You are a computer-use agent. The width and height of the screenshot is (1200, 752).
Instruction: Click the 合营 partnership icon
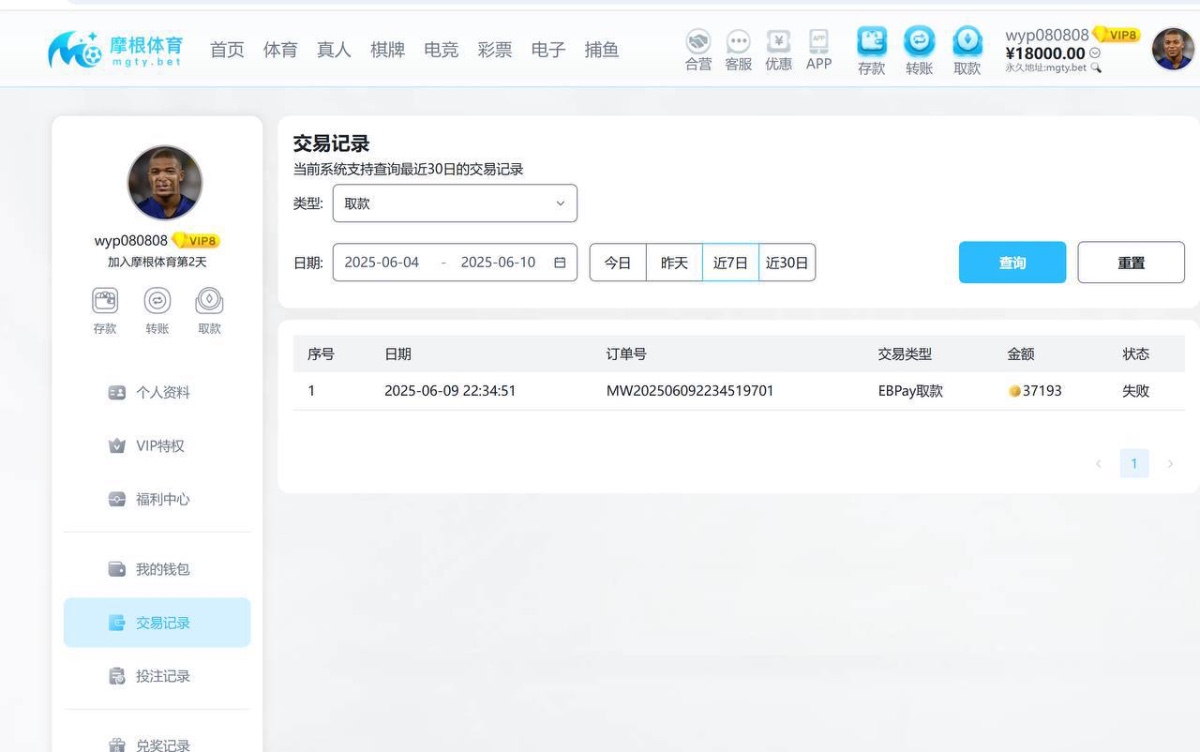click(x=698, y=48)
